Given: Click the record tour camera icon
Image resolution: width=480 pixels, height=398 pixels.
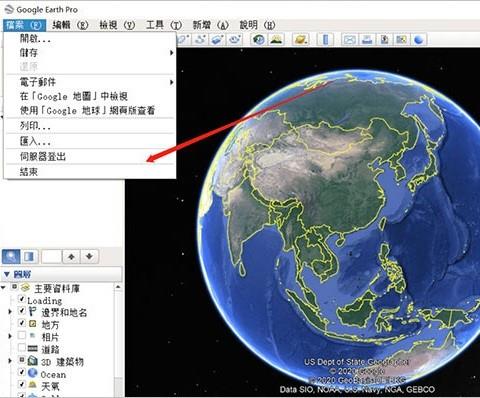Looking at the screenshot, I should (x=235, y=40).
